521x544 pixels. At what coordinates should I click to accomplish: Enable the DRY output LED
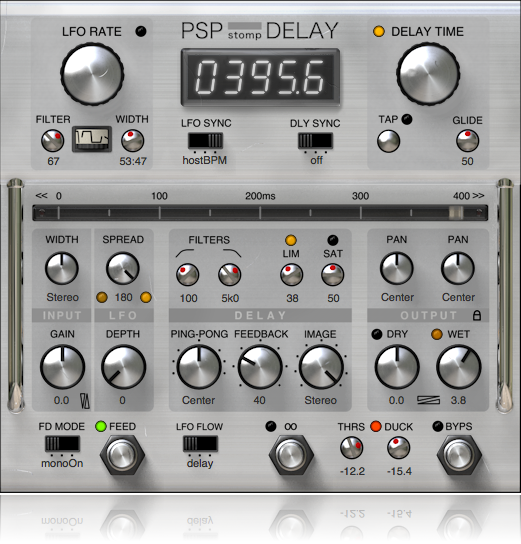(377, 334)
